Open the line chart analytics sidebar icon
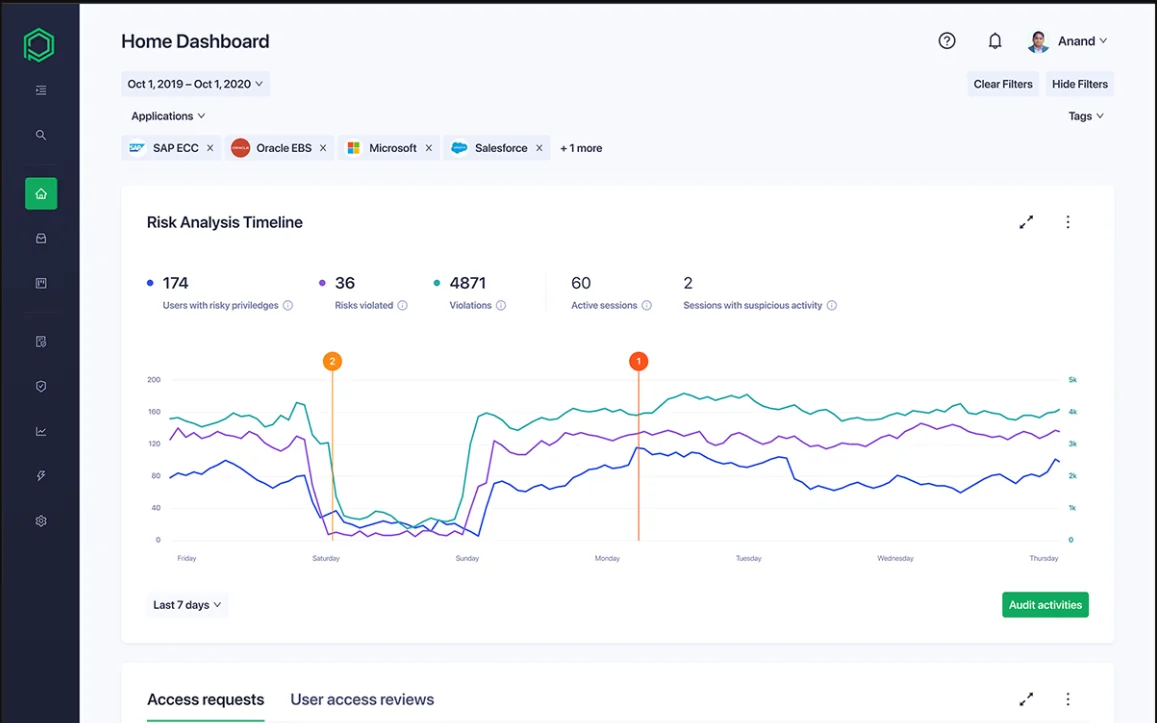1157x723 pixels. click(41, 432)
